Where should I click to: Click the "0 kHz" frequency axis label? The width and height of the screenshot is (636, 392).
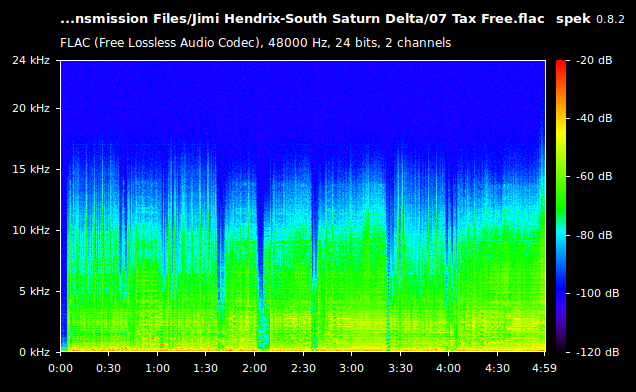click(34, 352)
